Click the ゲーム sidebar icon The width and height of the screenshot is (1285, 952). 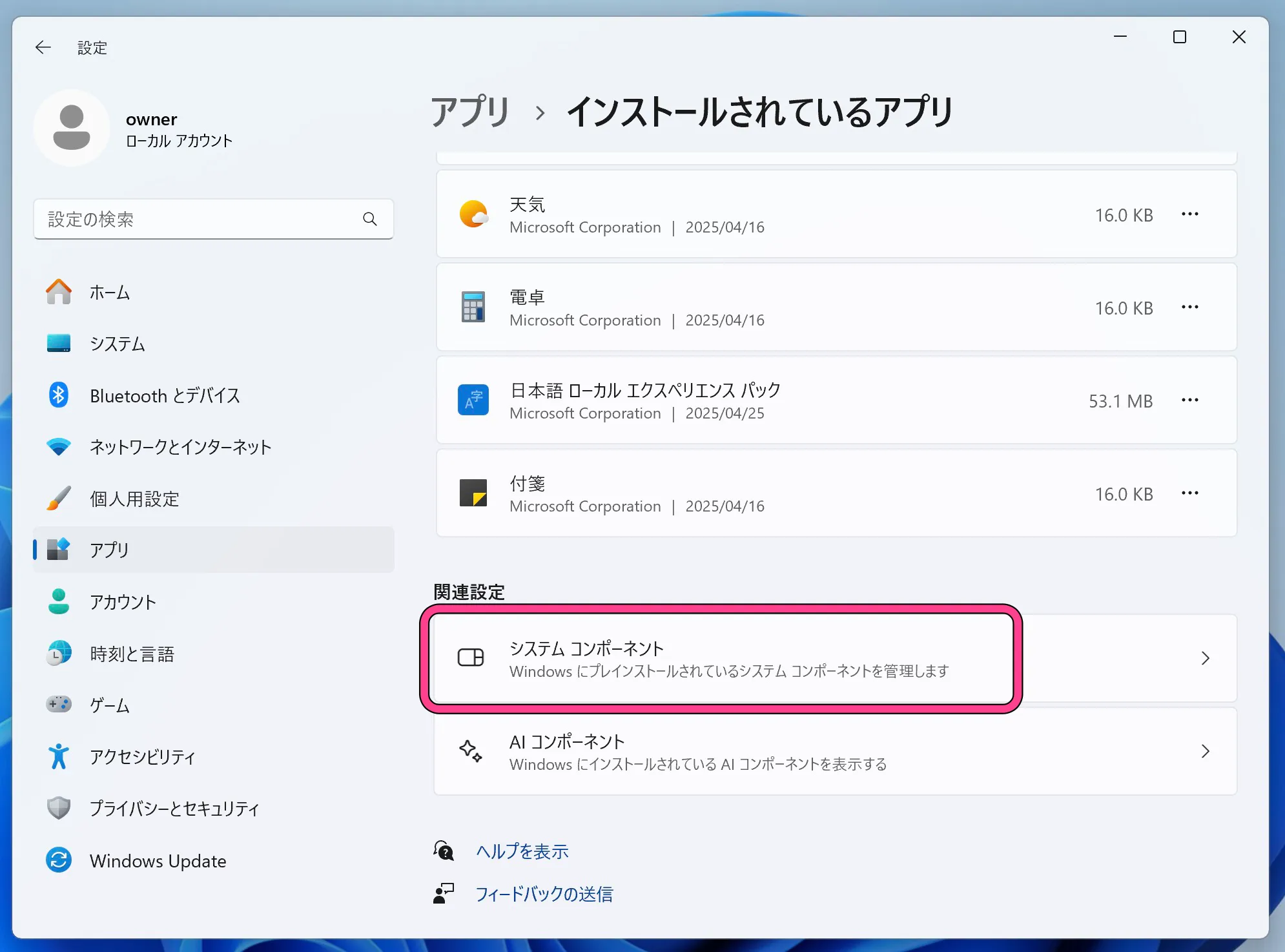point(59,705)
